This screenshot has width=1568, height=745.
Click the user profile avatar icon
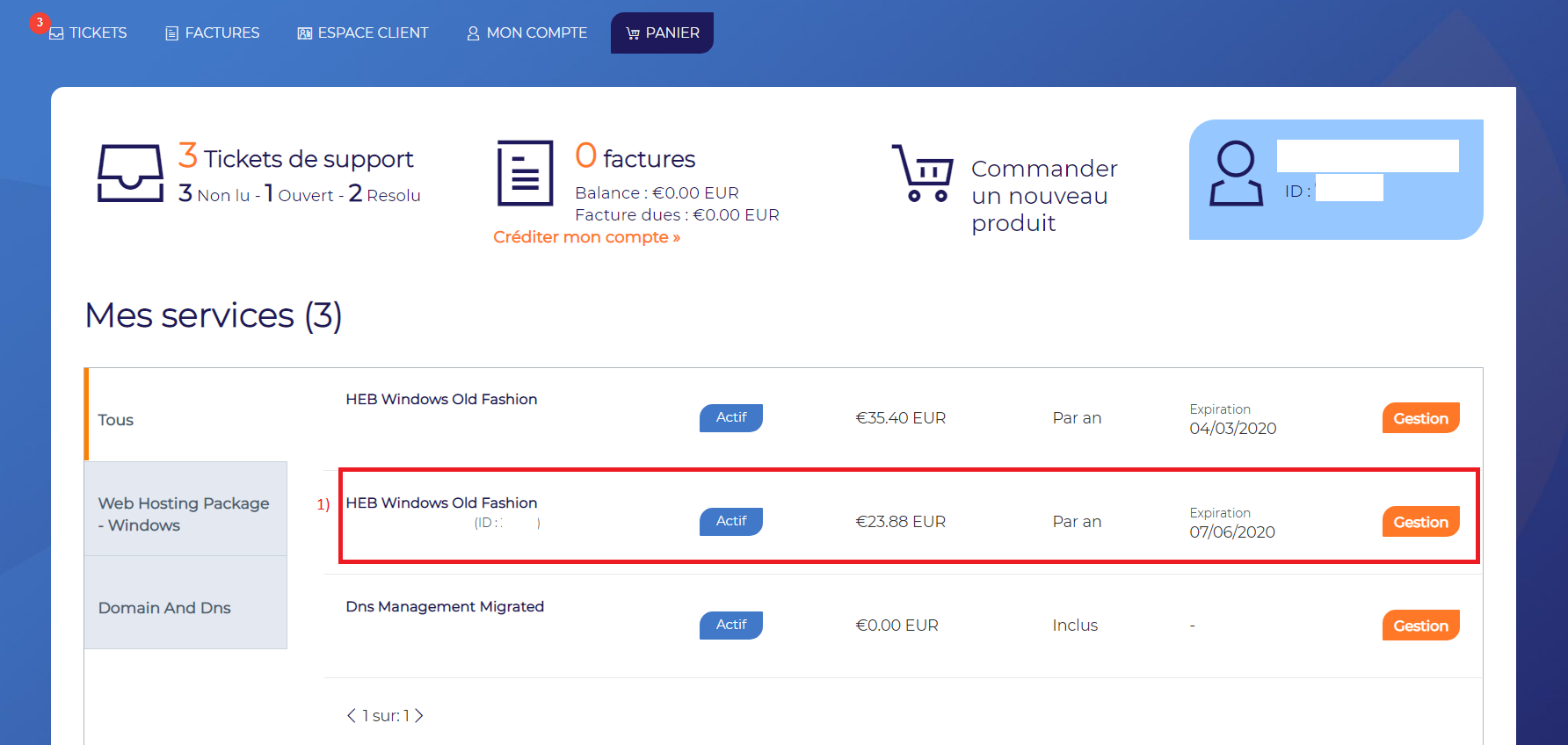click(1236, 173)
